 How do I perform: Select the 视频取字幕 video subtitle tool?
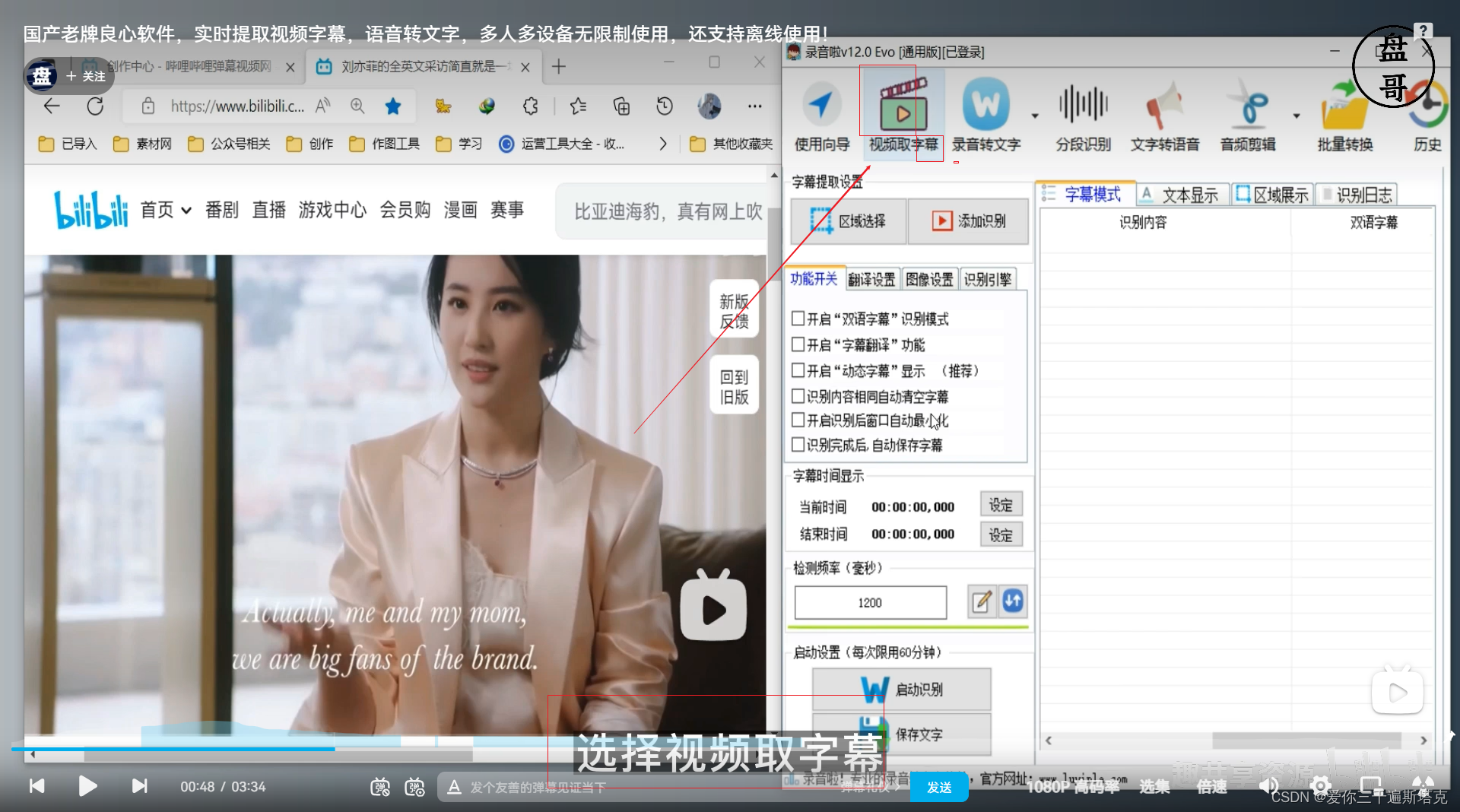coord(903,116)
